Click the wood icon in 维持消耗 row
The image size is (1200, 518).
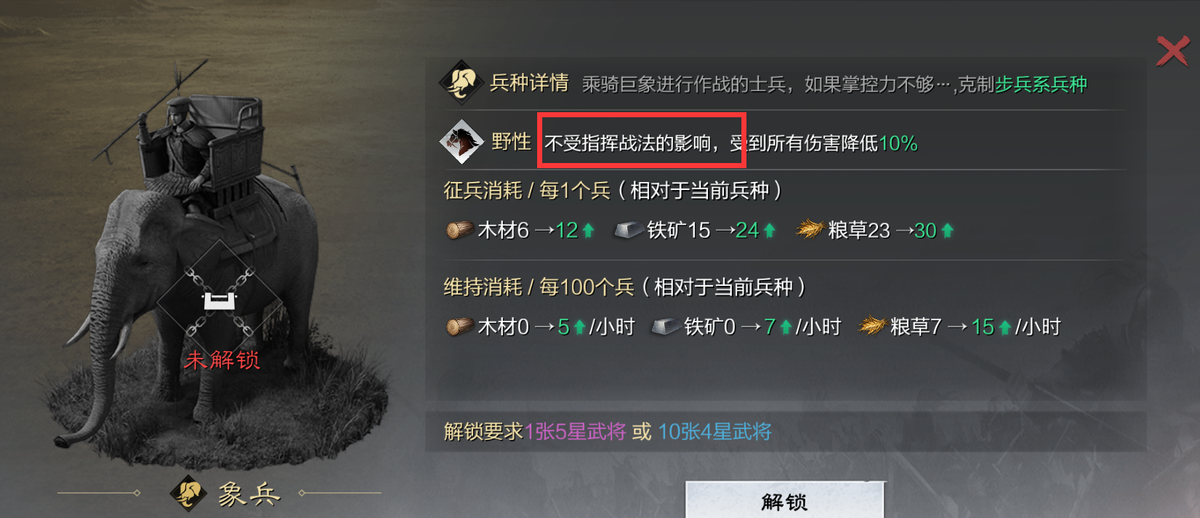click(x=459, y=326)
